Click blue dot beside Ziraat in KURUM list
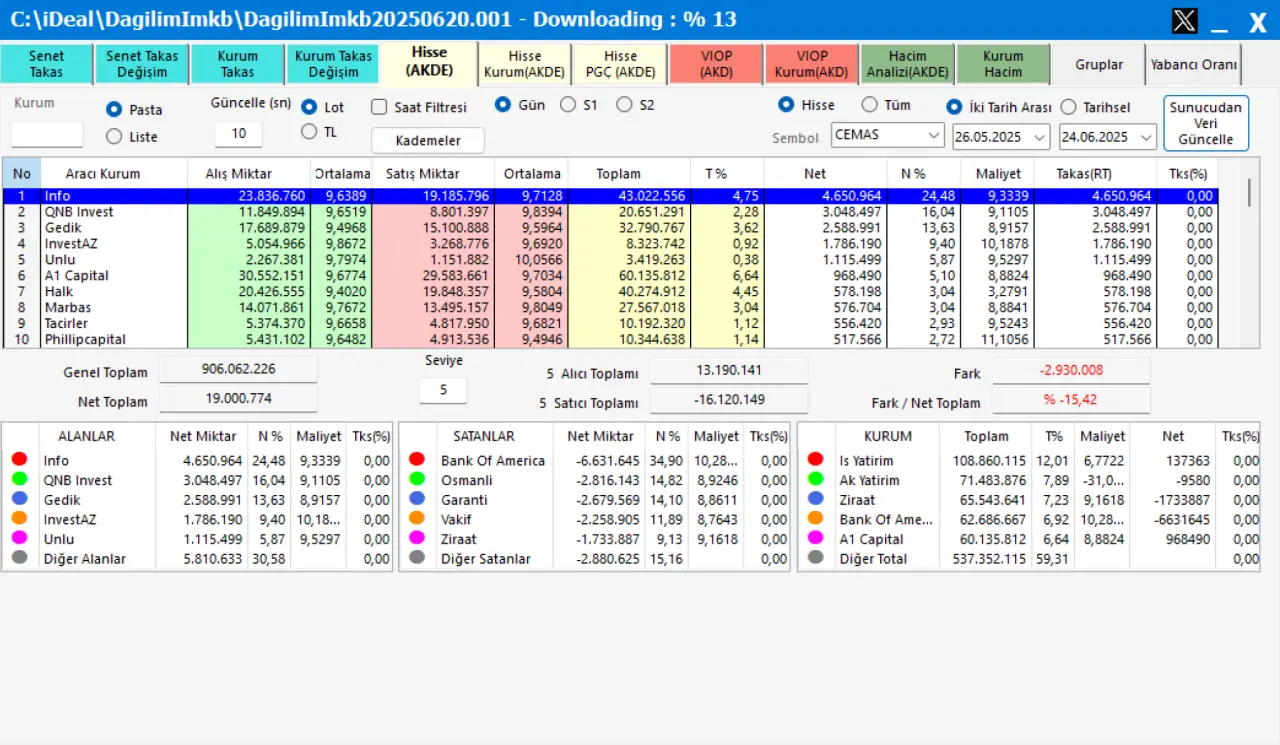1280x745 pixels. click(x=816, y=499)
